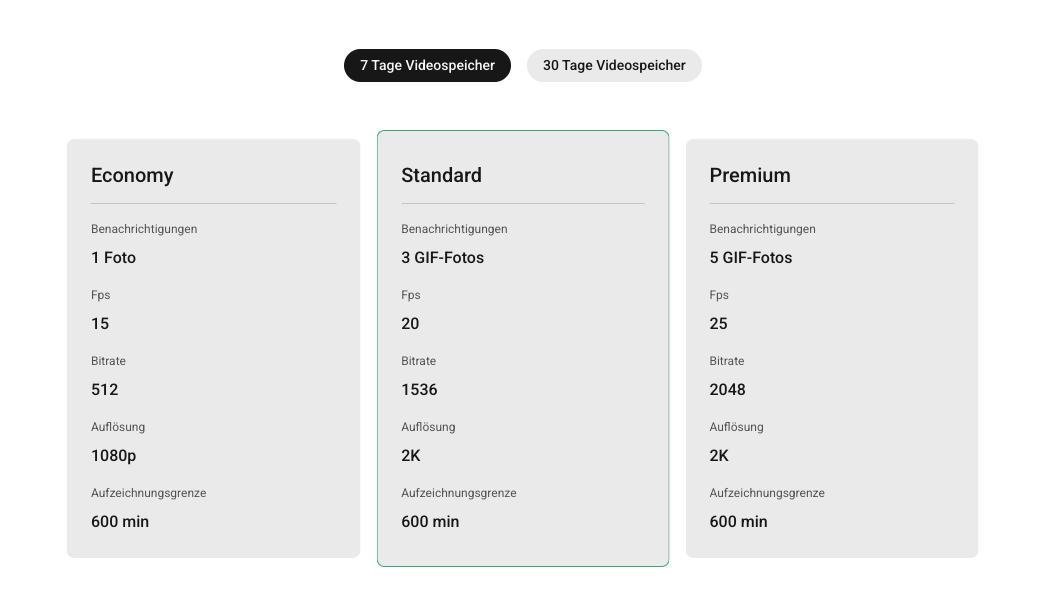Image resolution: width=1053 pixels, height=603 pixels.
Task: Click the 2K Auflösung value in Premium
Action: tap(719, 456)
